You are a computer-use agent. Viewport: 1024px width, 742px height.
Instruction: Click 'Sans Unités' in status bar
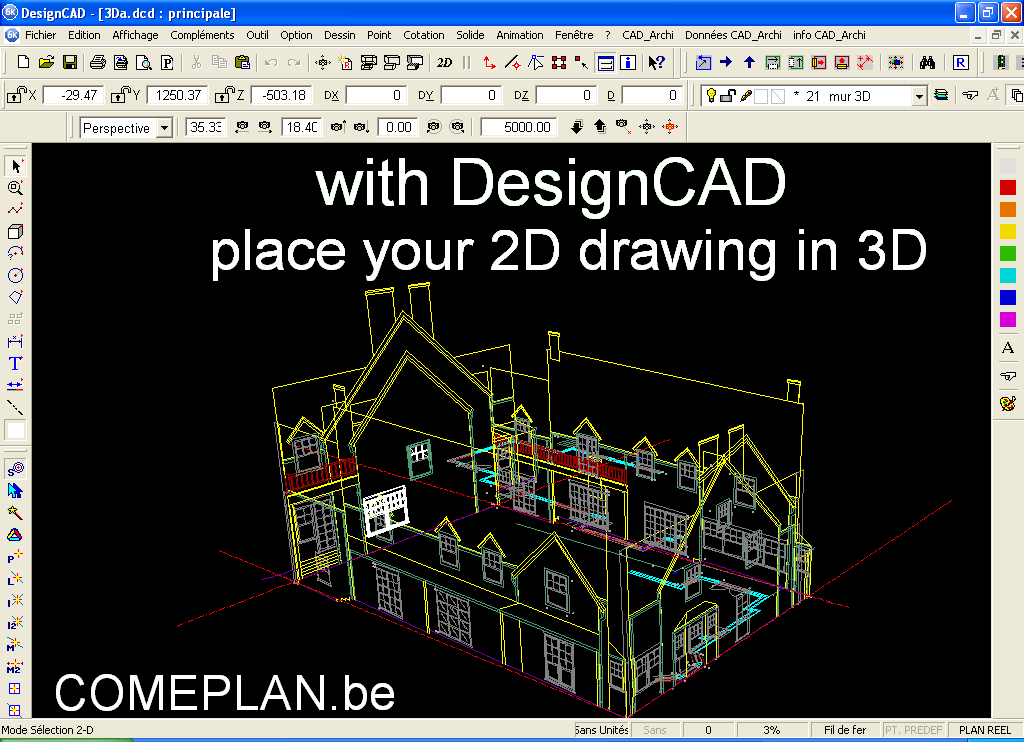click(x=601, y=730)
